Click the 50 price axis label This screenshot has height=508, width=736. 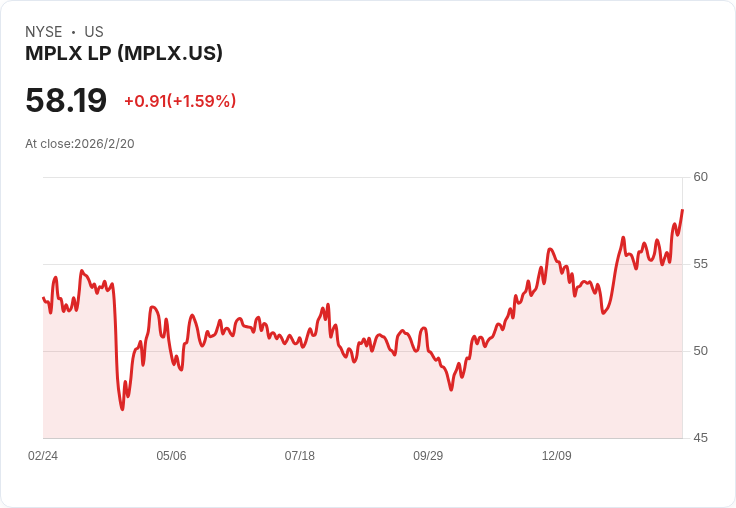(x=700, y=351)
